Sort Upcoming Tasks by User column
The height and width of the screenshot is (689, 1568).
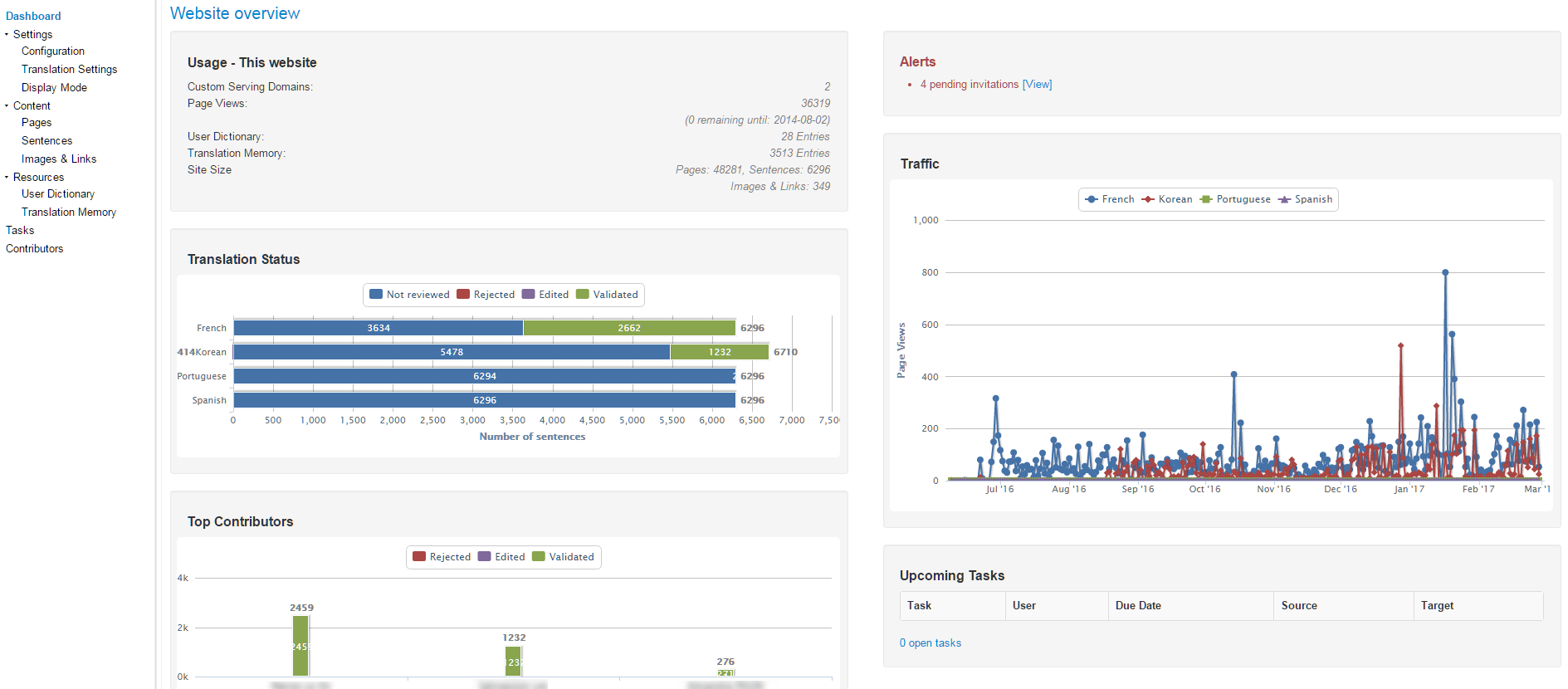click(x=1058, y=606)
